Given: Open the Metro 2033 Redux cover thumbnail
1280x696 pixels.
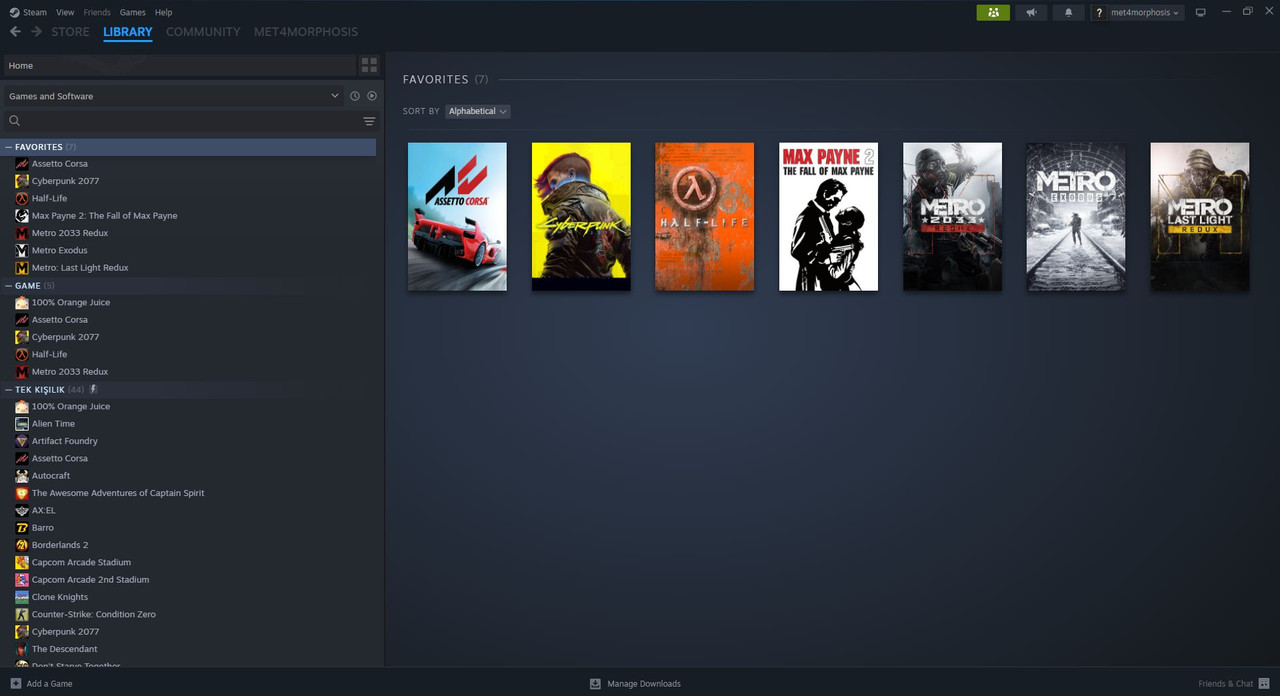Looking at the screenshot, I should click(952, 216).
